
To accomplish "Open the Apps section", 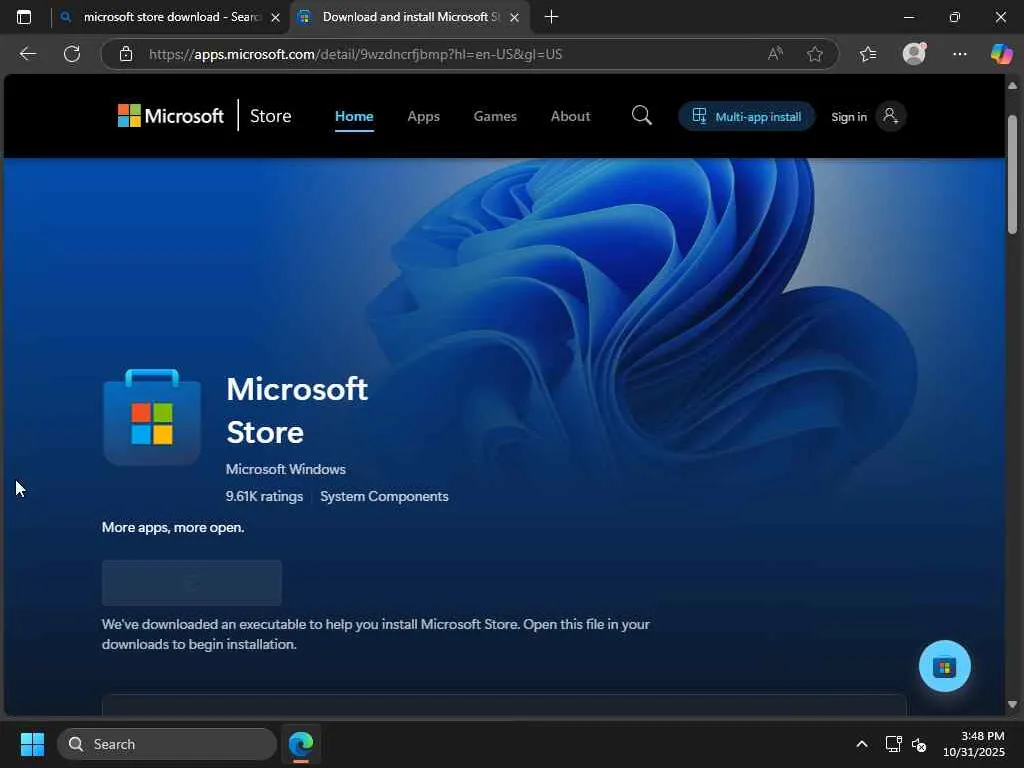I will [423, 116].
